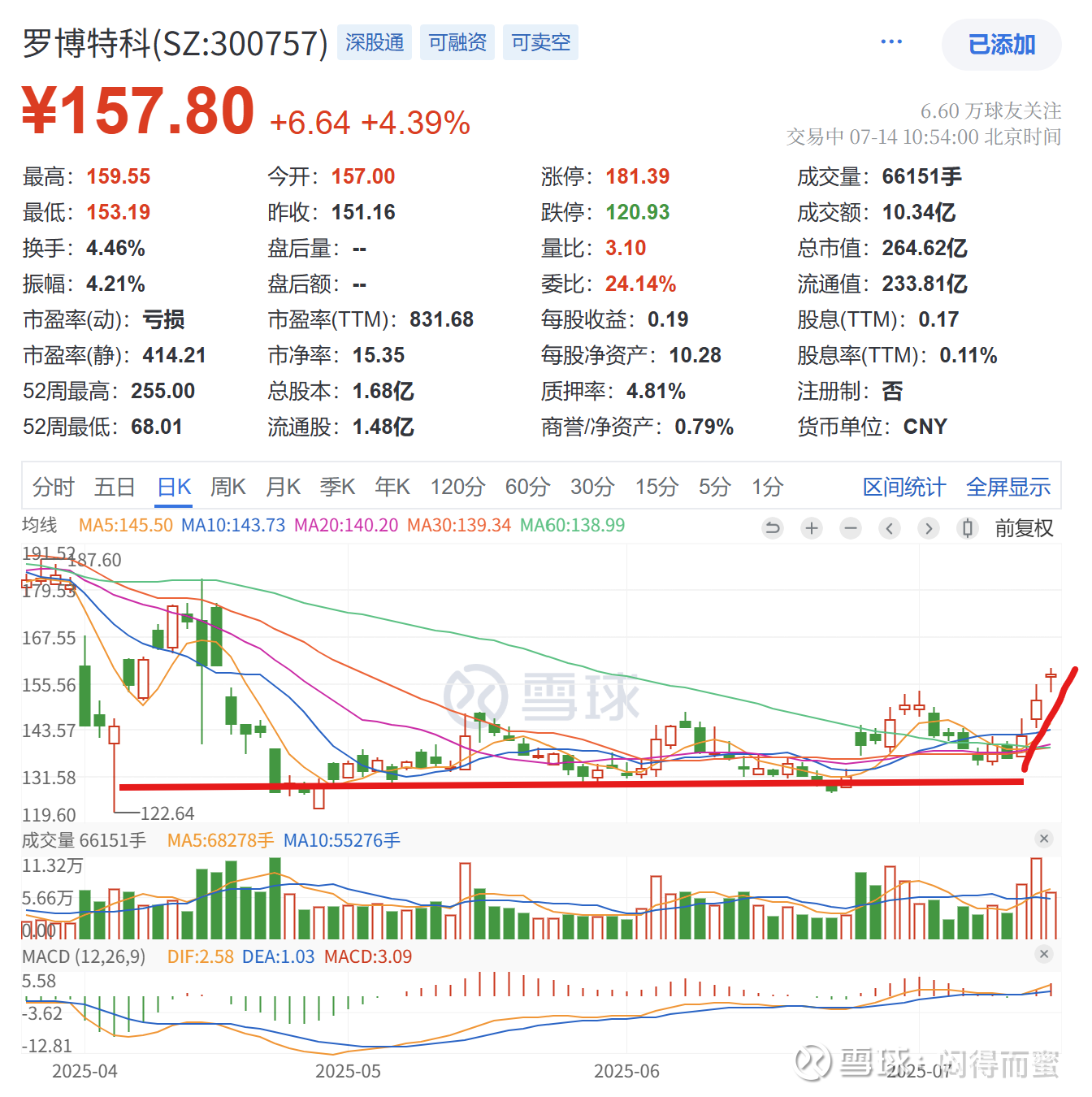
Task: Click the 可卖空 tag
Action: 540,42
